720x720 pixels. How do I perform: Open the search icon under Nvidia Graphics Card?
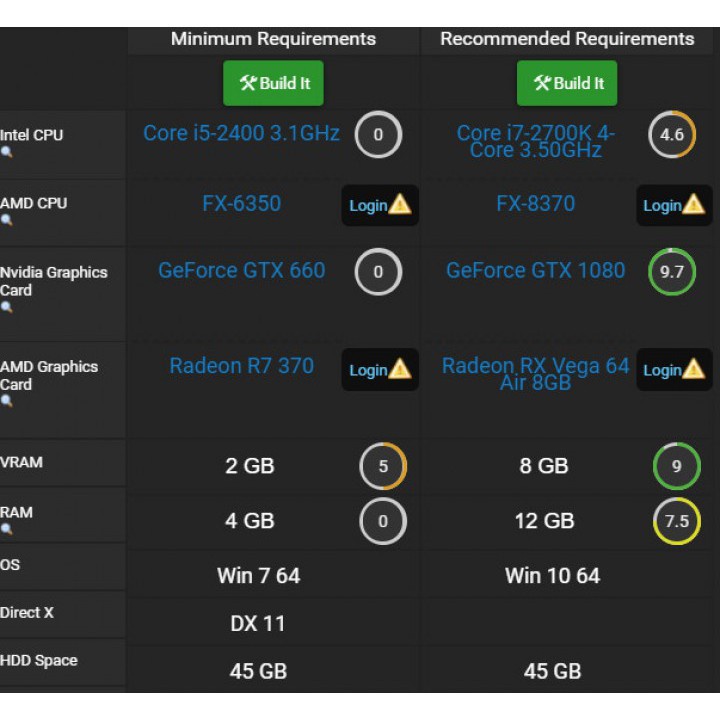(x=6, y=308)
